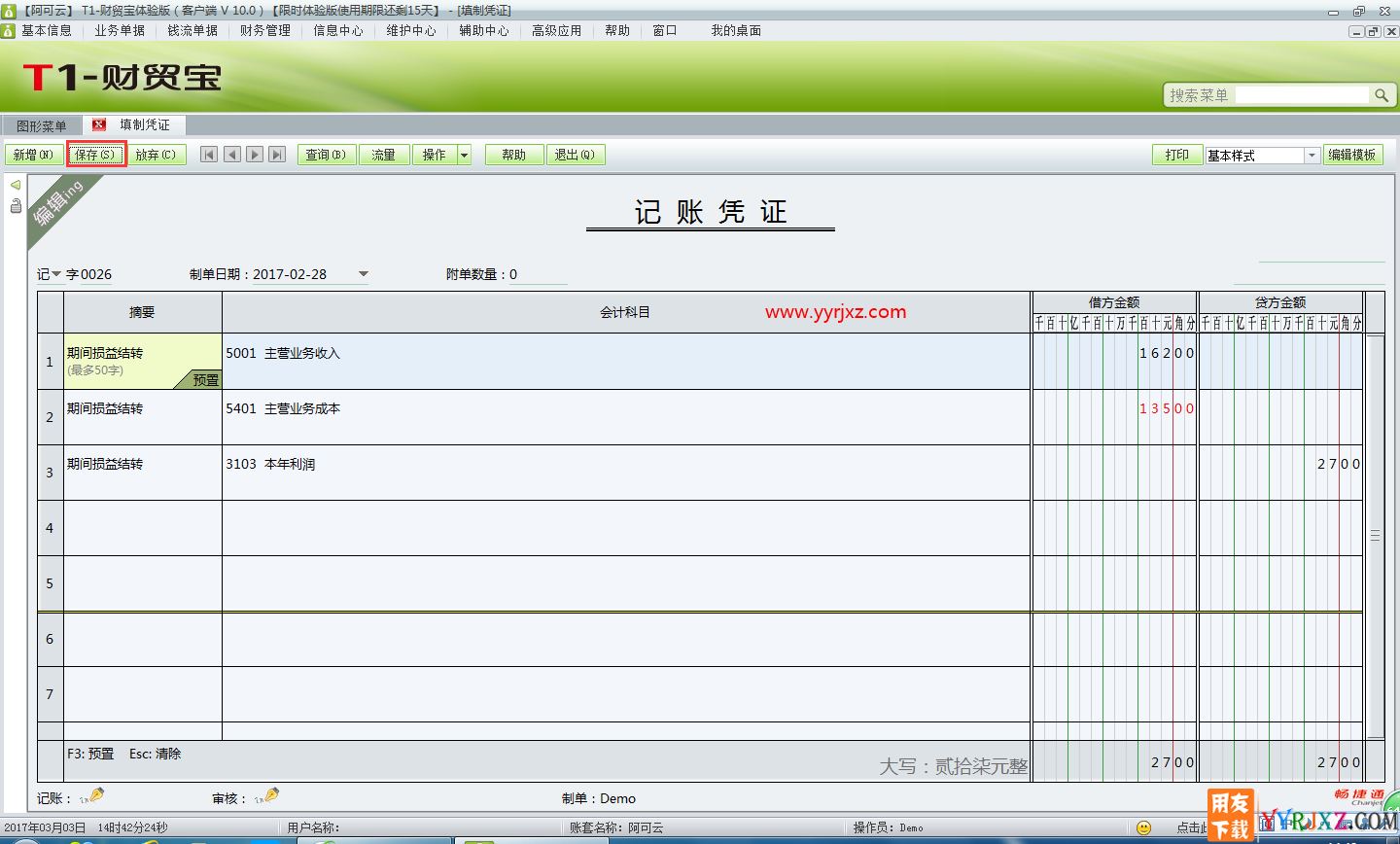Click the 编辑模板 button
This screenshot has height=844, width=1400.
1352,155
